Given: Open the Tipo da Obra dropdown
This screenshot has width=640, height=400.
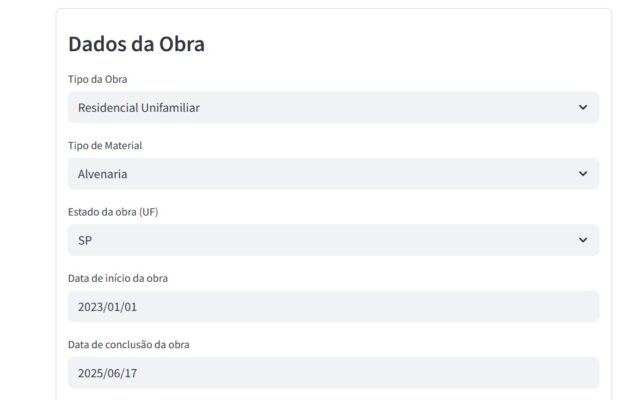Looking at the screenshot, I should (333, 107).
